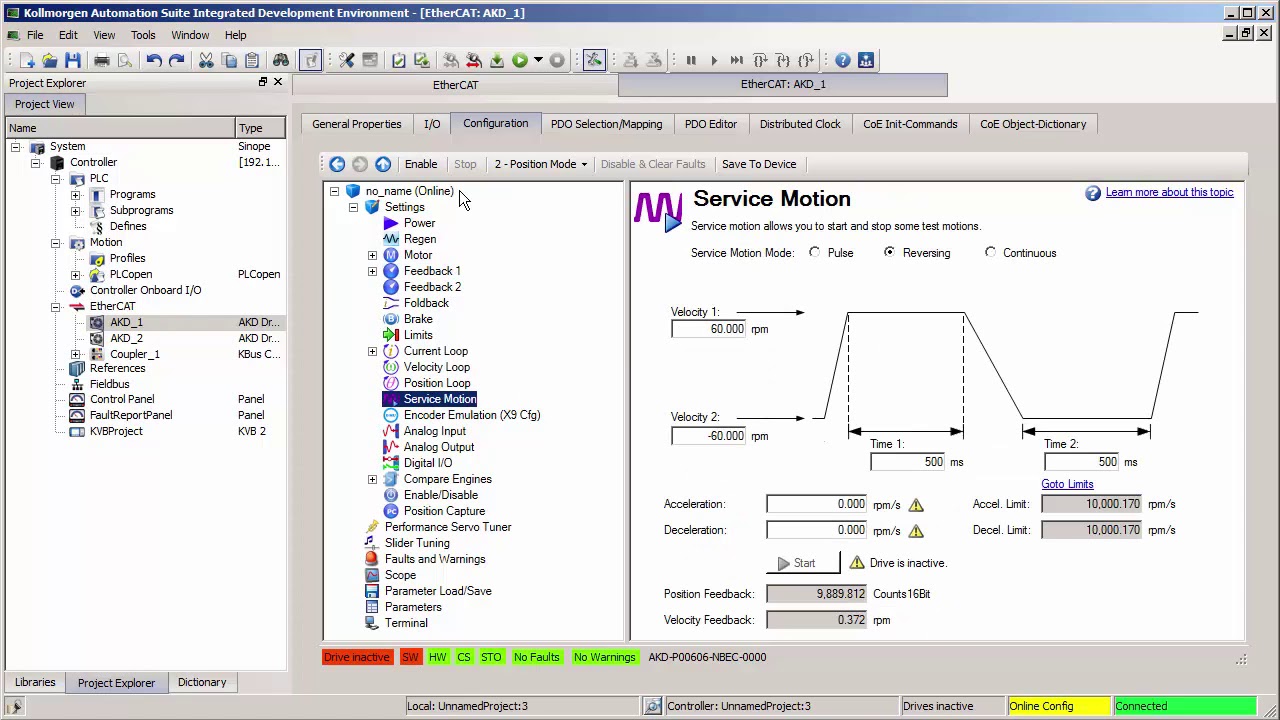Click the Velocity 1 input field
The image size is (1280, 720).
pos(709,329)
